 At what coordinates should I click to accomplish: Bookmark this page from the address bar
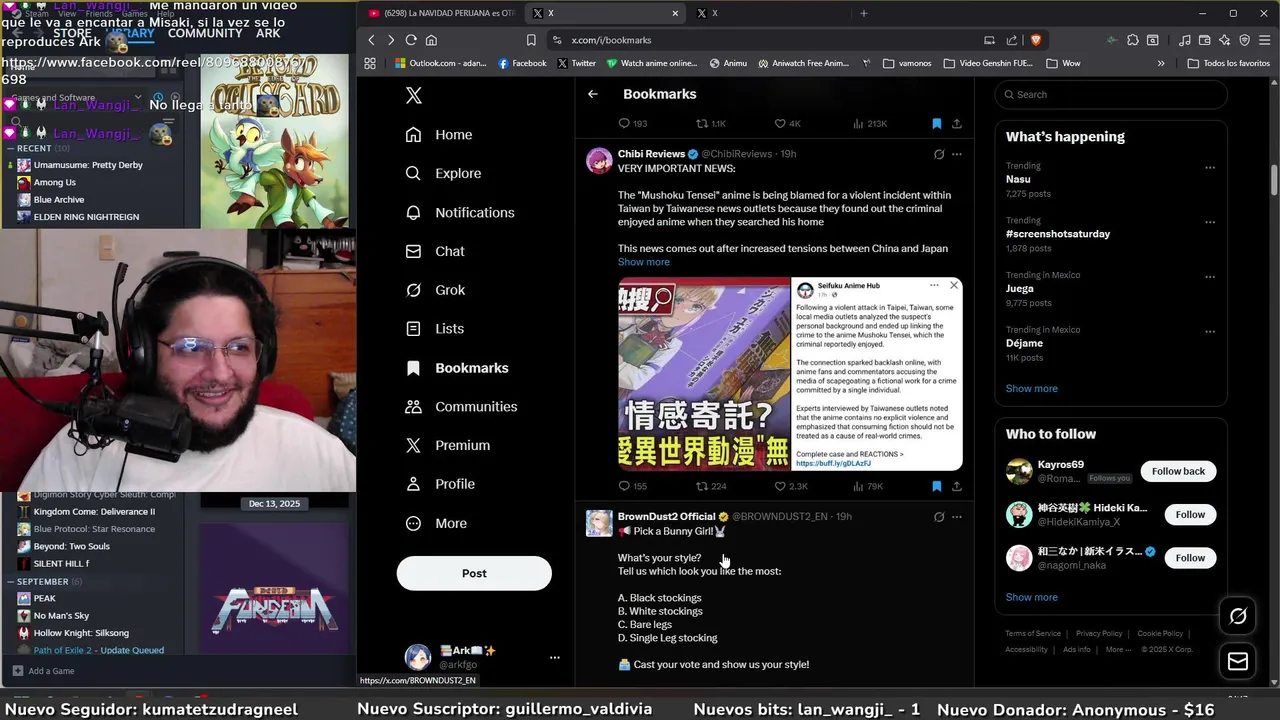531,40
